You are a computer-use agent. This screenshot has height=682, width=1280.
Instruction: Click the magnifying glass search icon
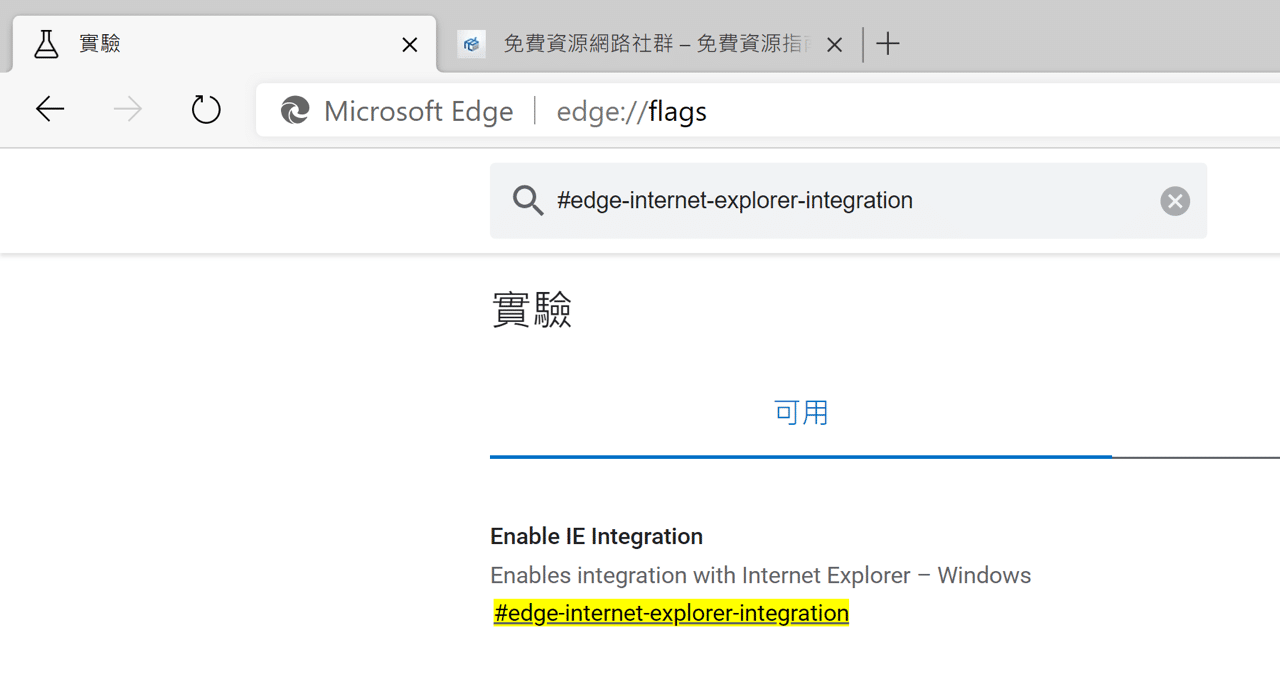tap(528, 200)
